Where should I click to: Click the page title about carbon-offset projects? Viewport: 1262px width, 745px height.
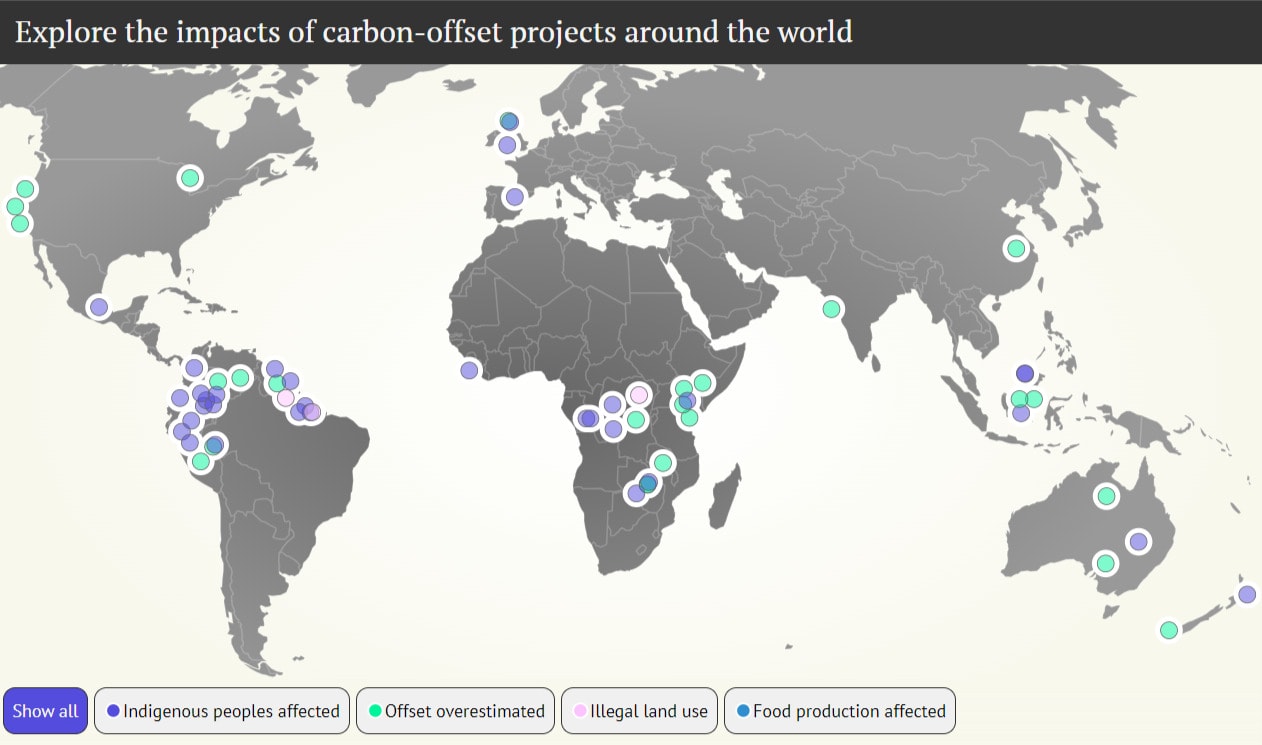(x=434, y=32)
